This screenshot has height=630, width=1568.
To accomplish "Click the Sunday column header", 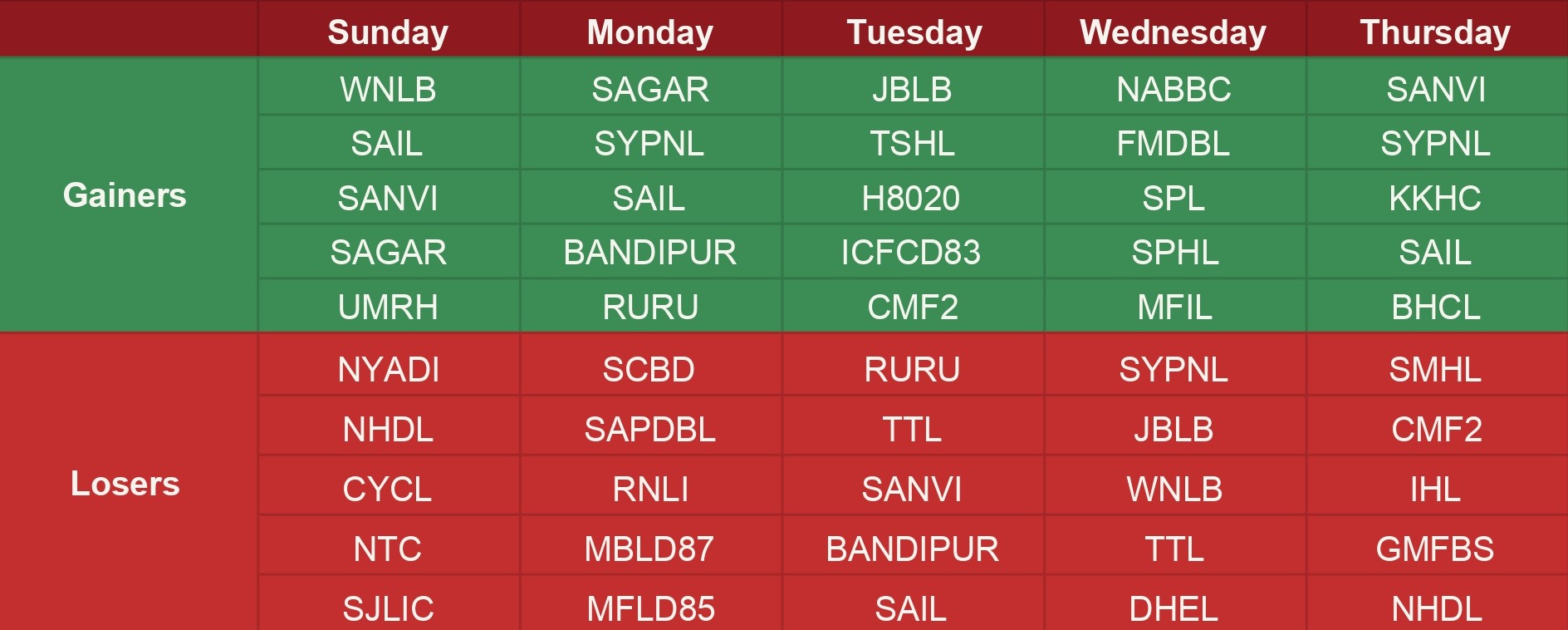I will pos(388,32).
